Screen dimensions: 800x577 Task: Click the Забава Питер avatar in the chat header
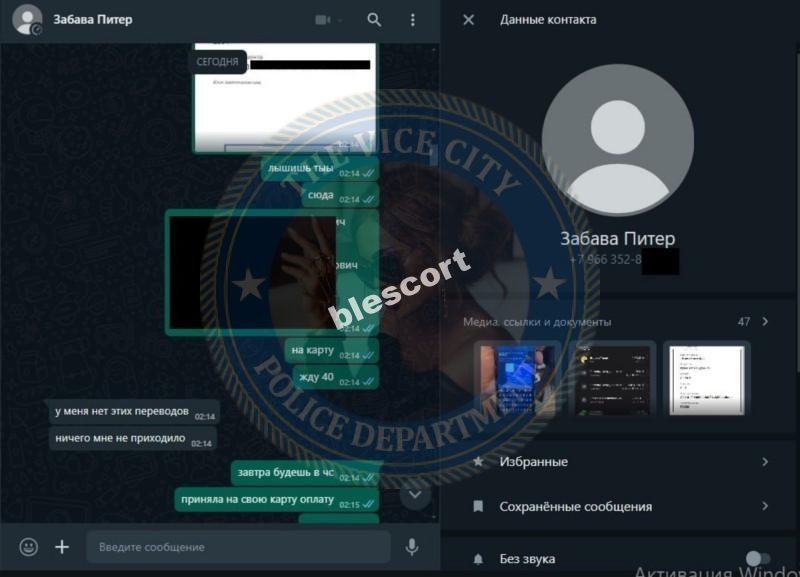[27, 20]
